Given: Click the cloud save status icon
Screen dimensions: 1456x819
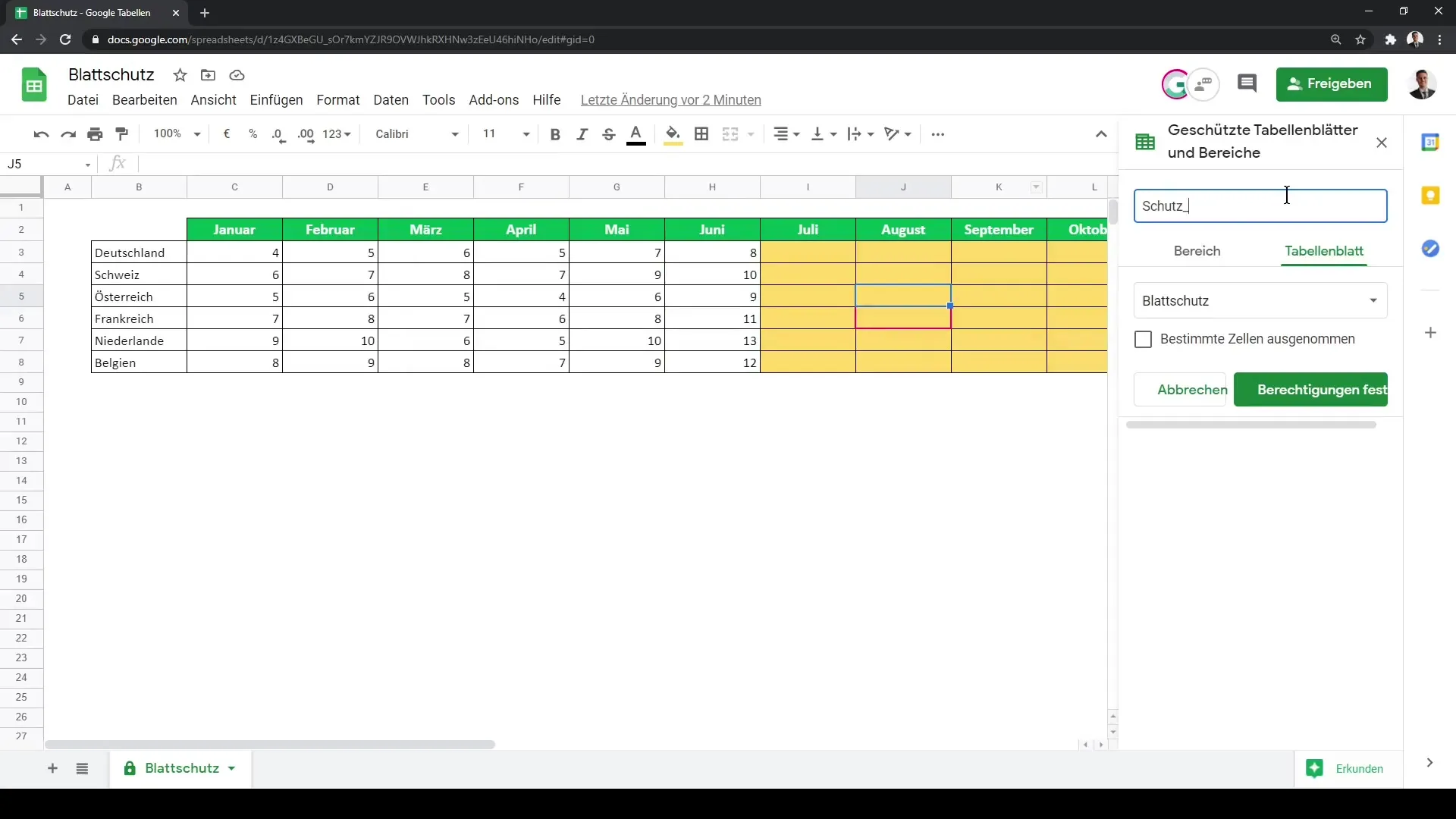Looking at the screenshot, I should [237, 75].
